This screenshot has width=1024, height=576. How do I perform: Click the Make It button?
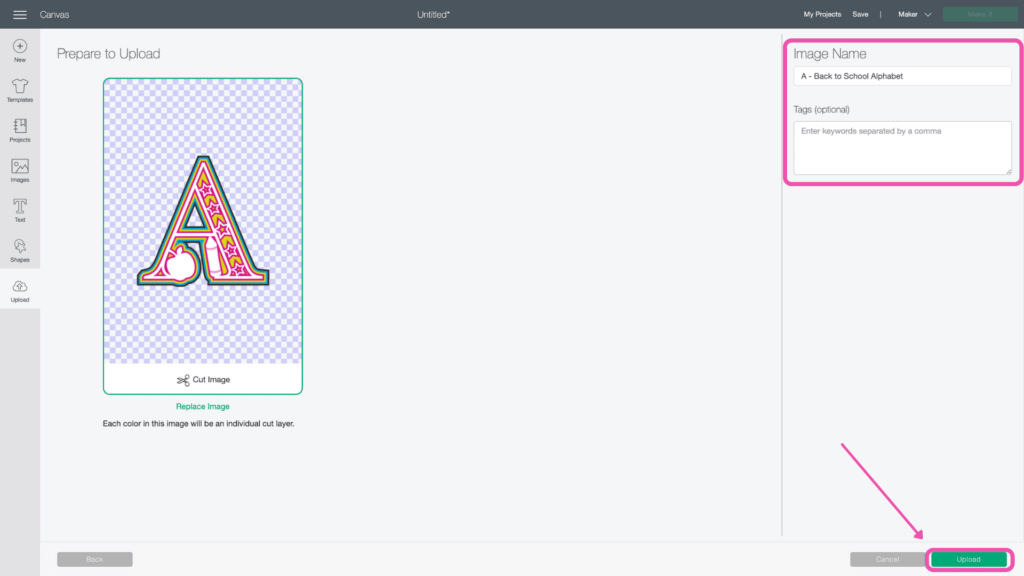coord(980,14)
